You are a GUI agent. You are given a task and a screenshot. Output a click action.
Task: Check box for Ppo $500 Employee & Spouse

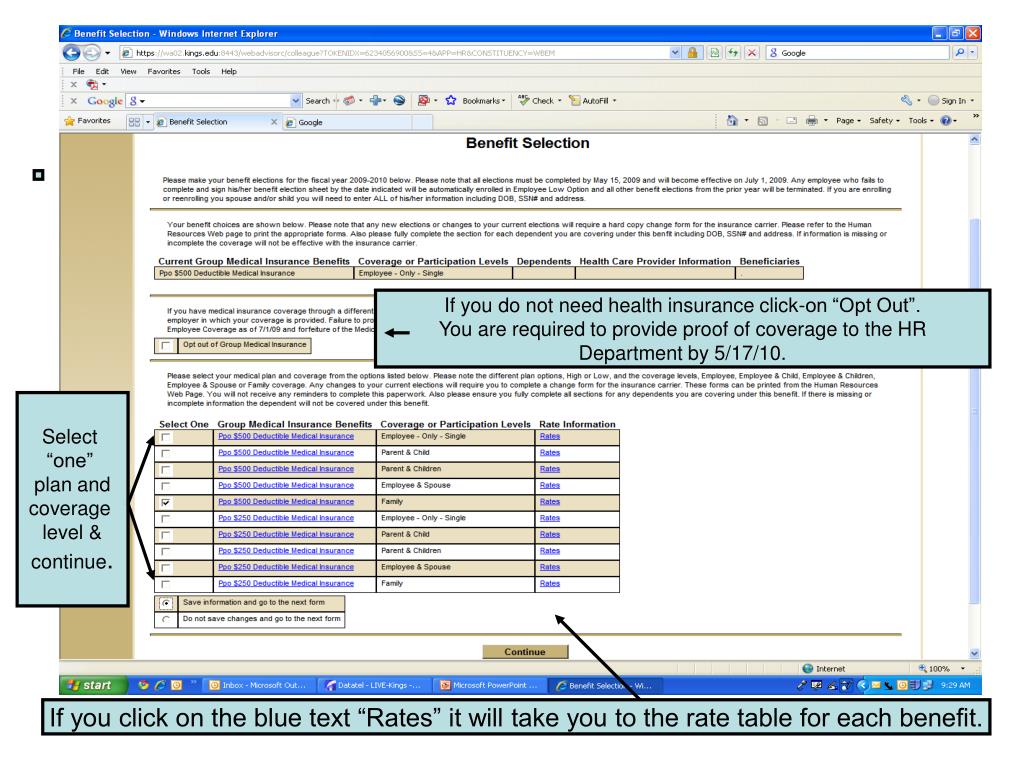pyautogui.click(x=166, y=486)
